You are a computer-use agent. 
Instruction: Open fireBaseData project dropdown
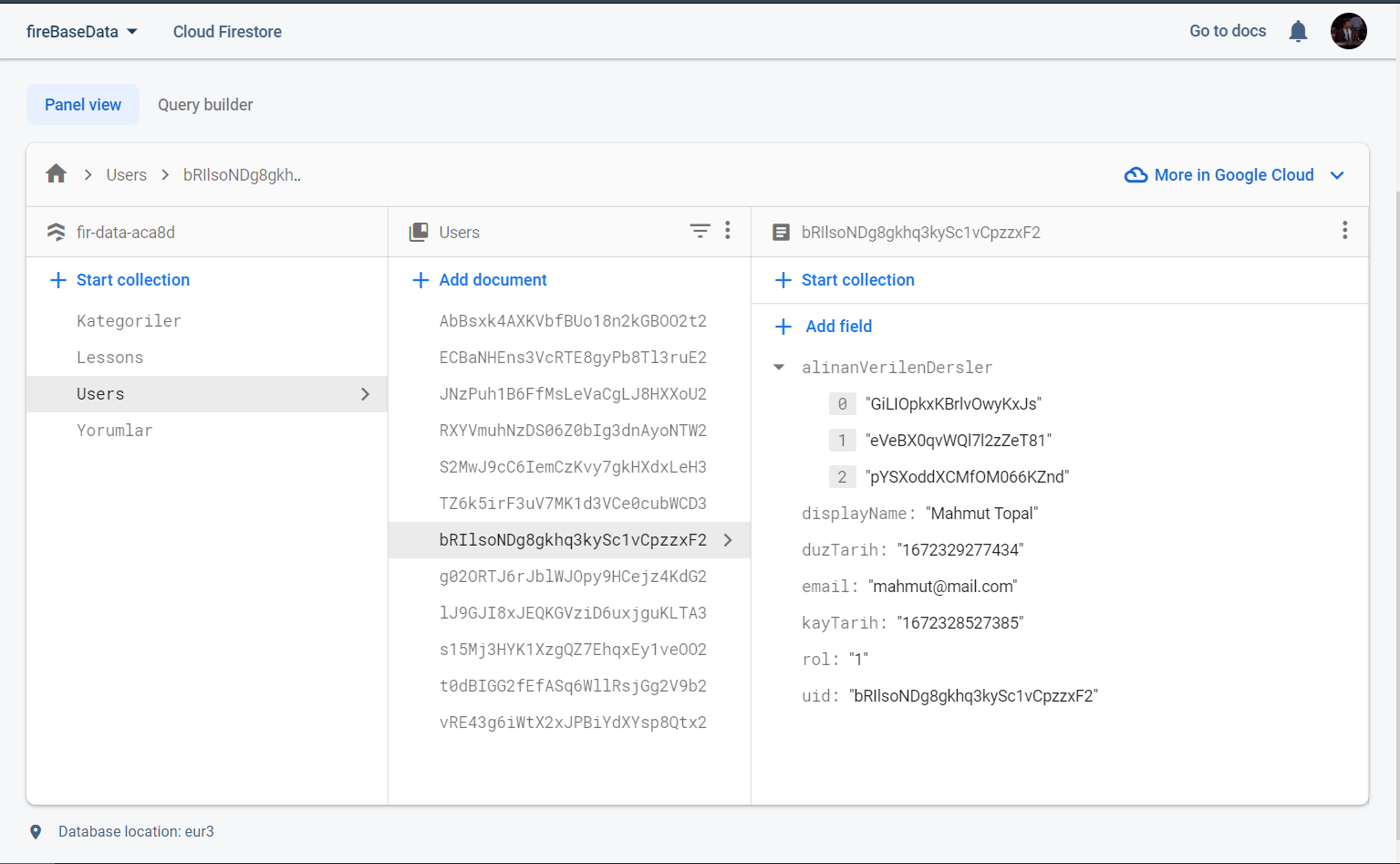click(x=82, y=32)
